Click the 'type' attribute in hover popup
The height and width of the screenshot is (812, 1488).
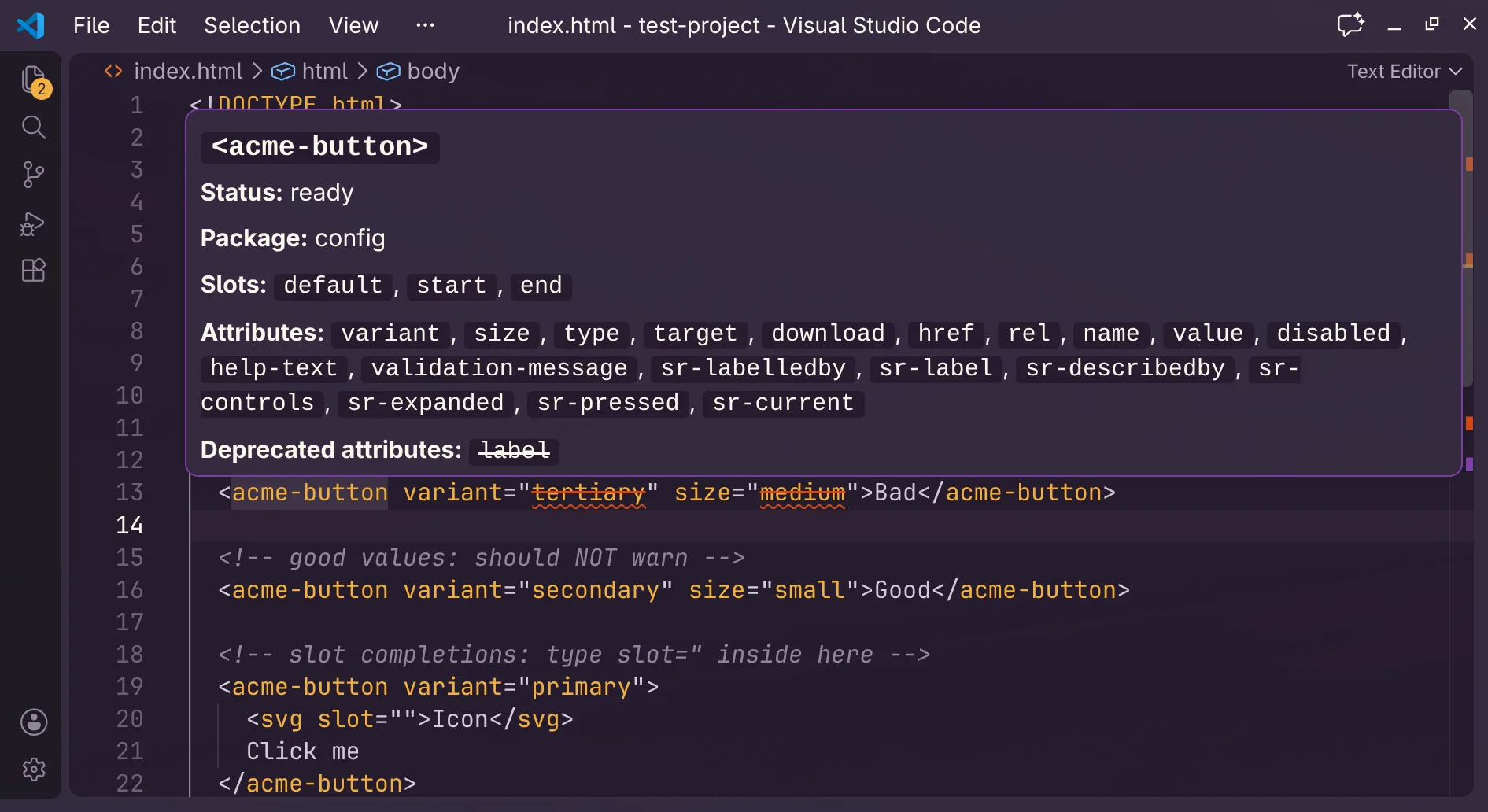[x=592, y=334]
